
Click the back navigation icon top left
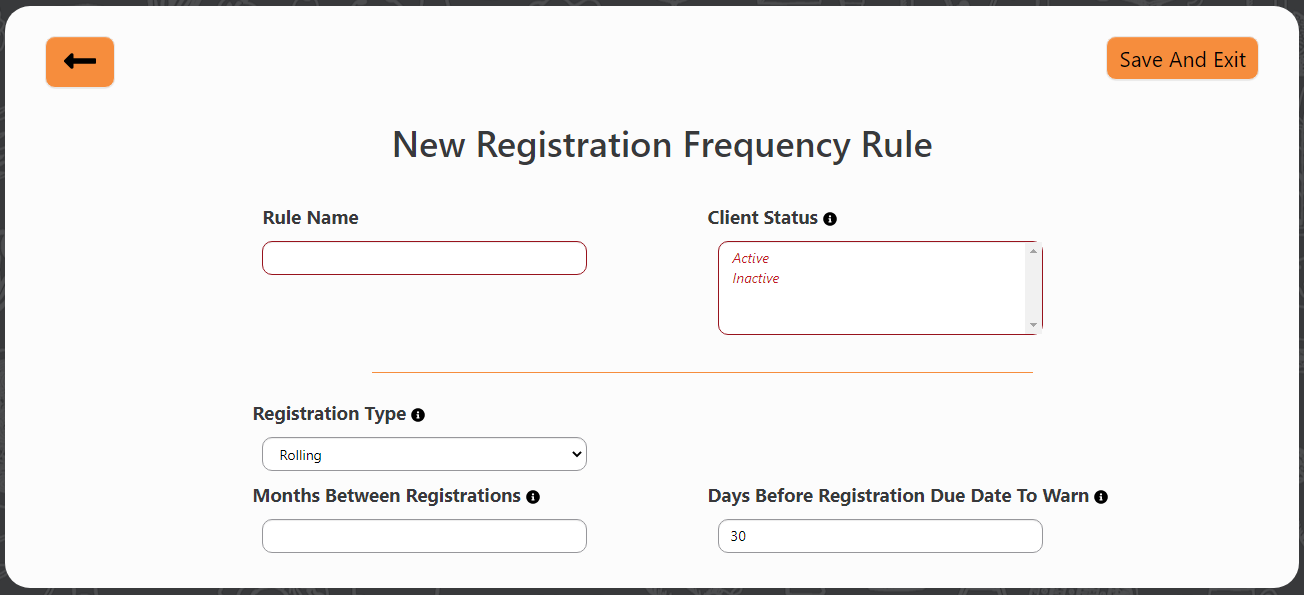[x=79, y=61]
